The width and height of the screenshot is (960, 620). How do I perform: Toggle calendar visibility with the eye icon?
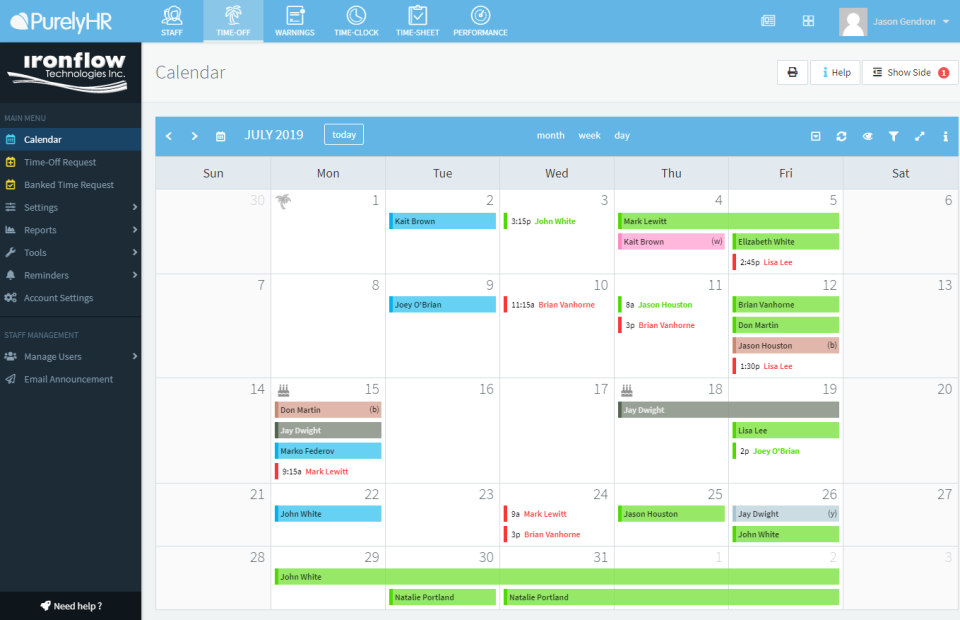click(867, 135)
